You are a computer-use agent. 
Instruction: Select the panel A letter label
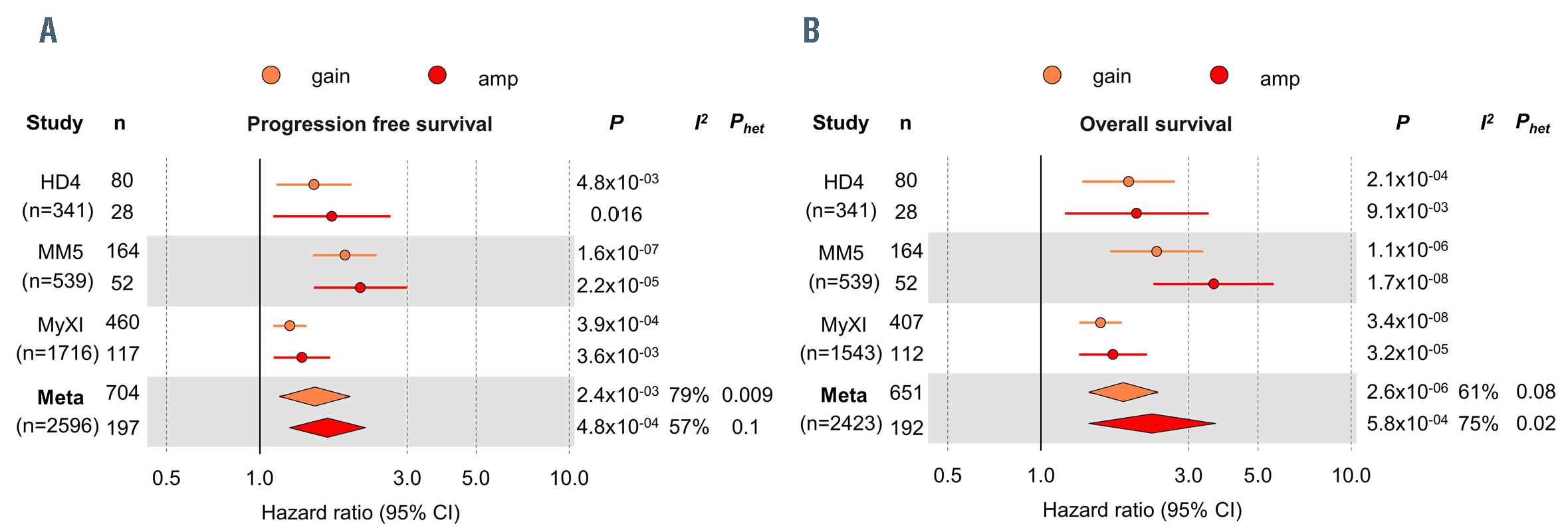pyautogui.click(x=49, y=31)
